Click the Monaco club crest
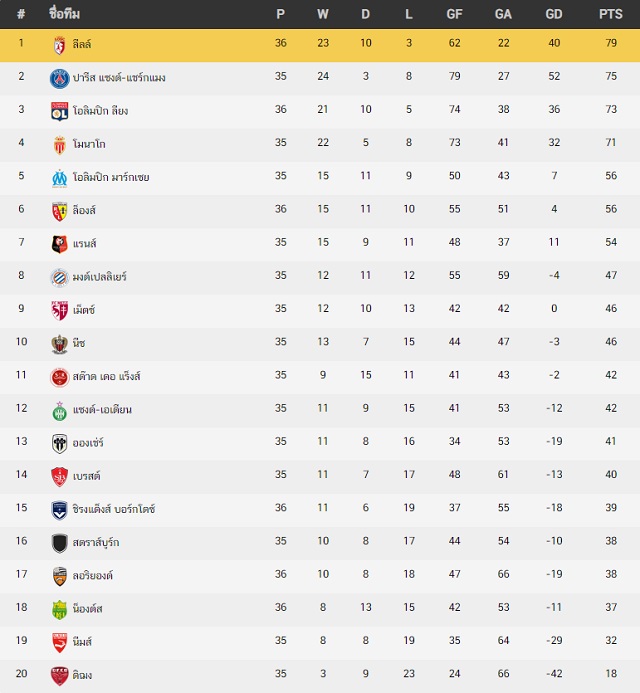 60,145
